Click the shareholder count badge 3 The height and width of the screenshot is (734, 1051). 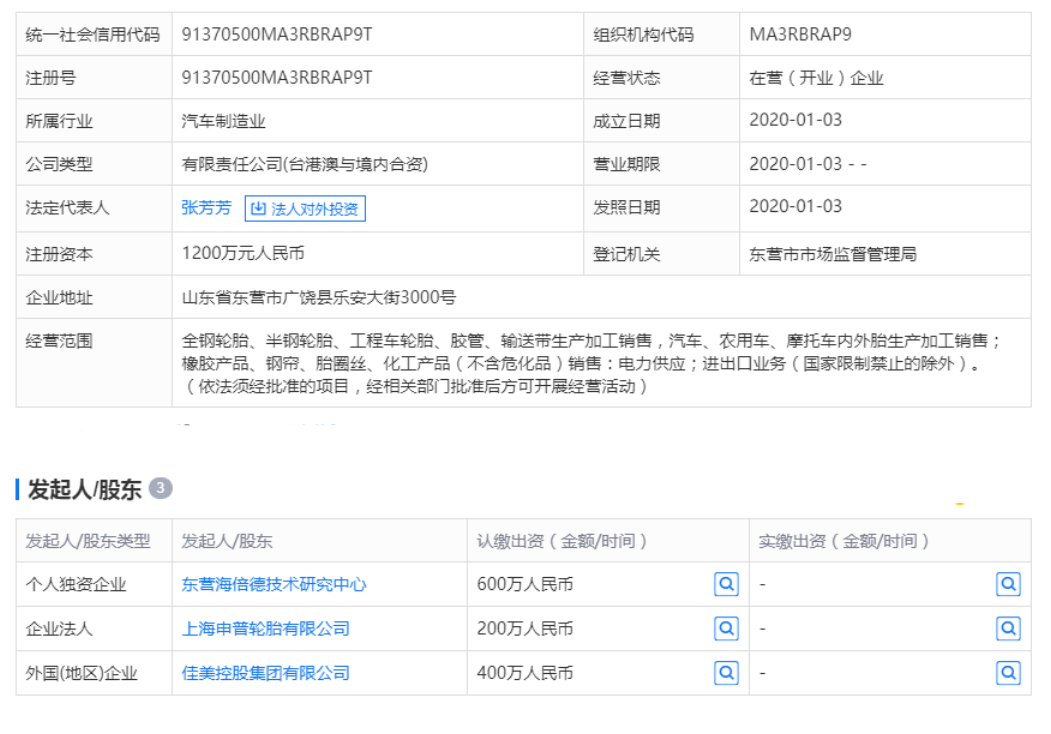pos(160,488)
